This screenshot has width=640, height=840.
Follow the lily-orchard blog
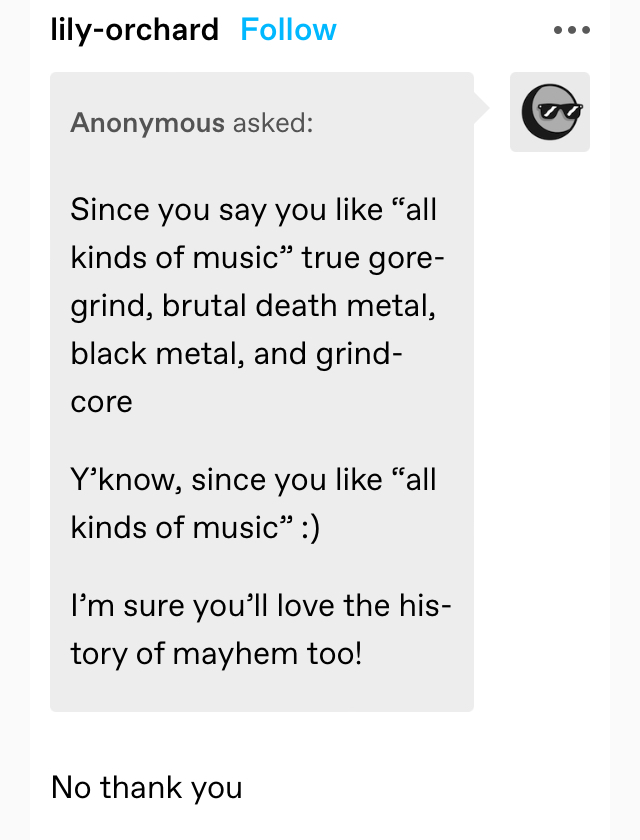pos(288,29)
